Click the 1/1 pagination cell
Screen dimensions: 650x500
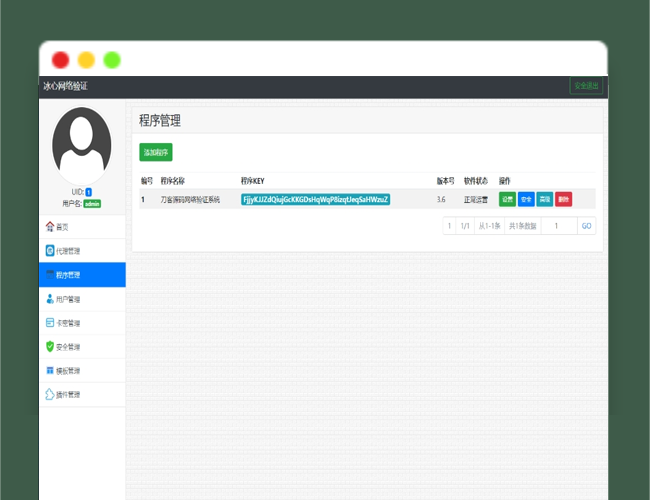coord(465,226)
